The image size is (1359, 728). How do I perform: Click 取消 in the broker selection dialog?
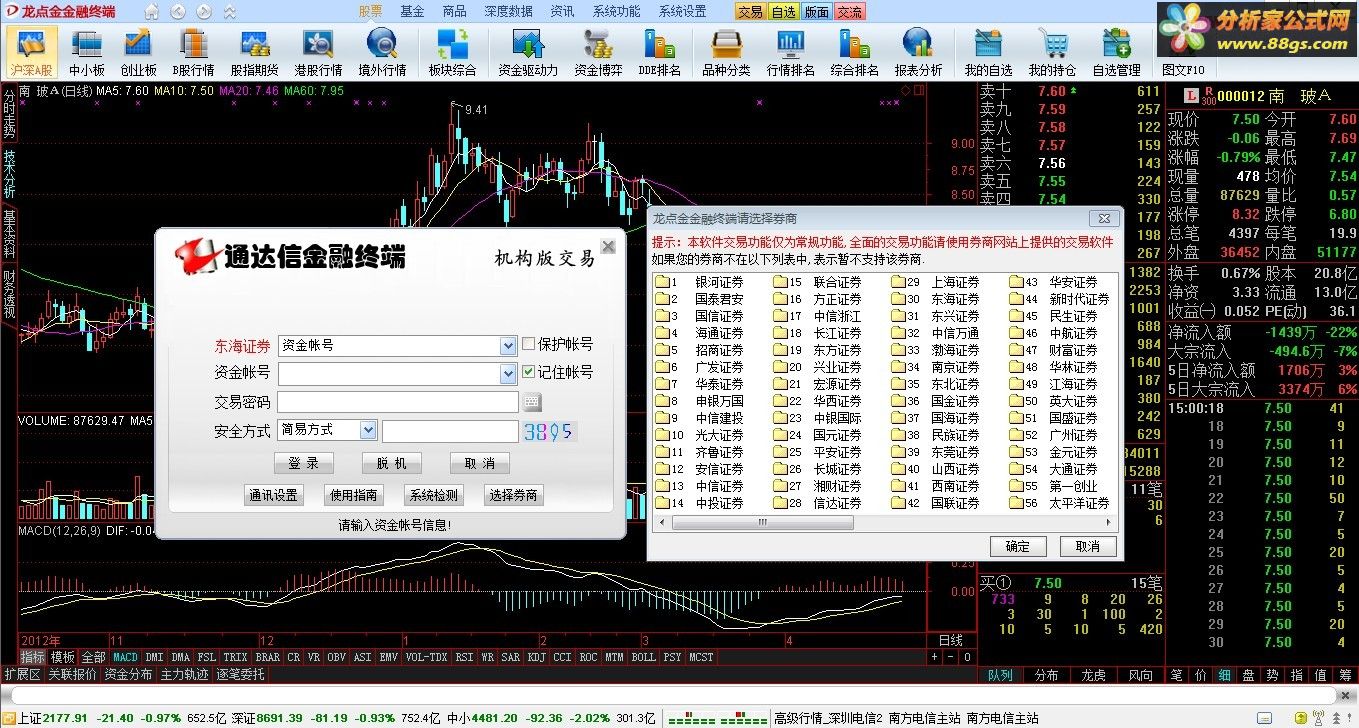click(x=1087, y=546)
